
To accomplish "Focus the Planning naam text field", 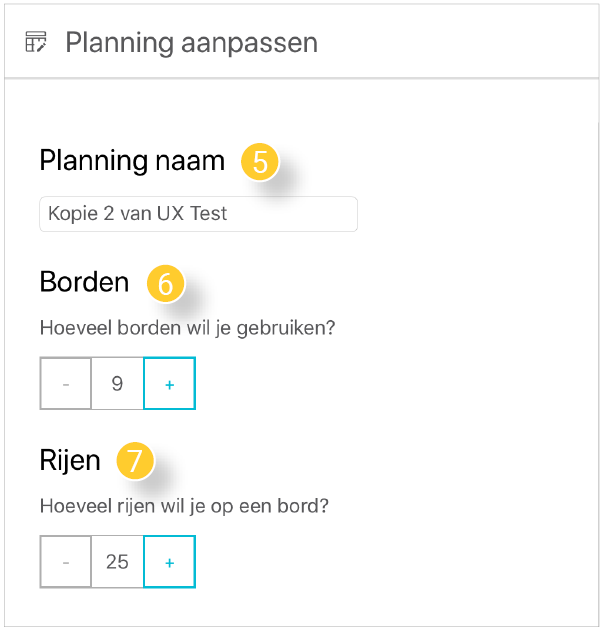I will coord(198,214).
